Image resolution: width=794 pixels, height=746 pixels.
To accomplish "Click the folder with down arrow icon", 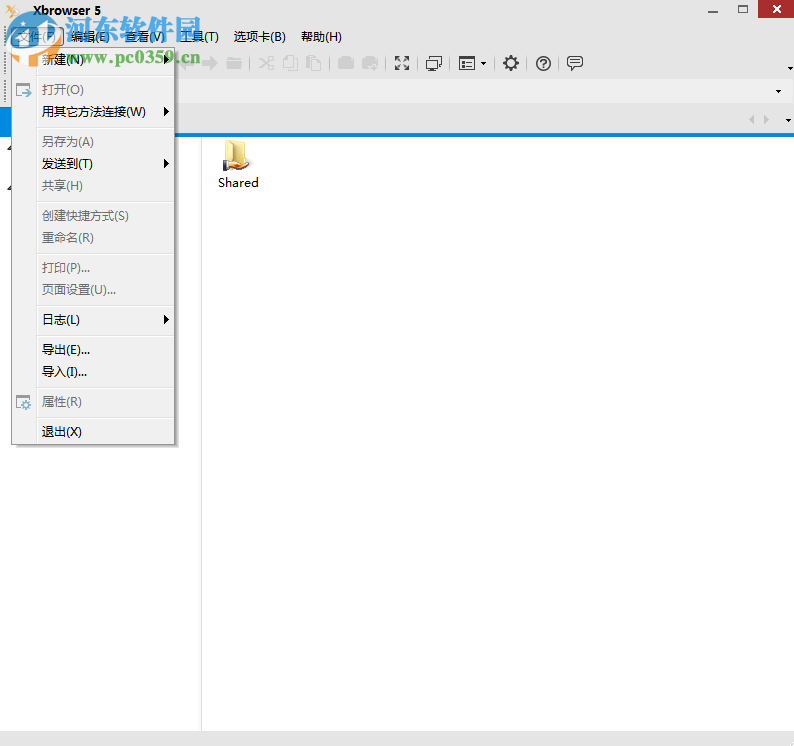I will [370, 63].
